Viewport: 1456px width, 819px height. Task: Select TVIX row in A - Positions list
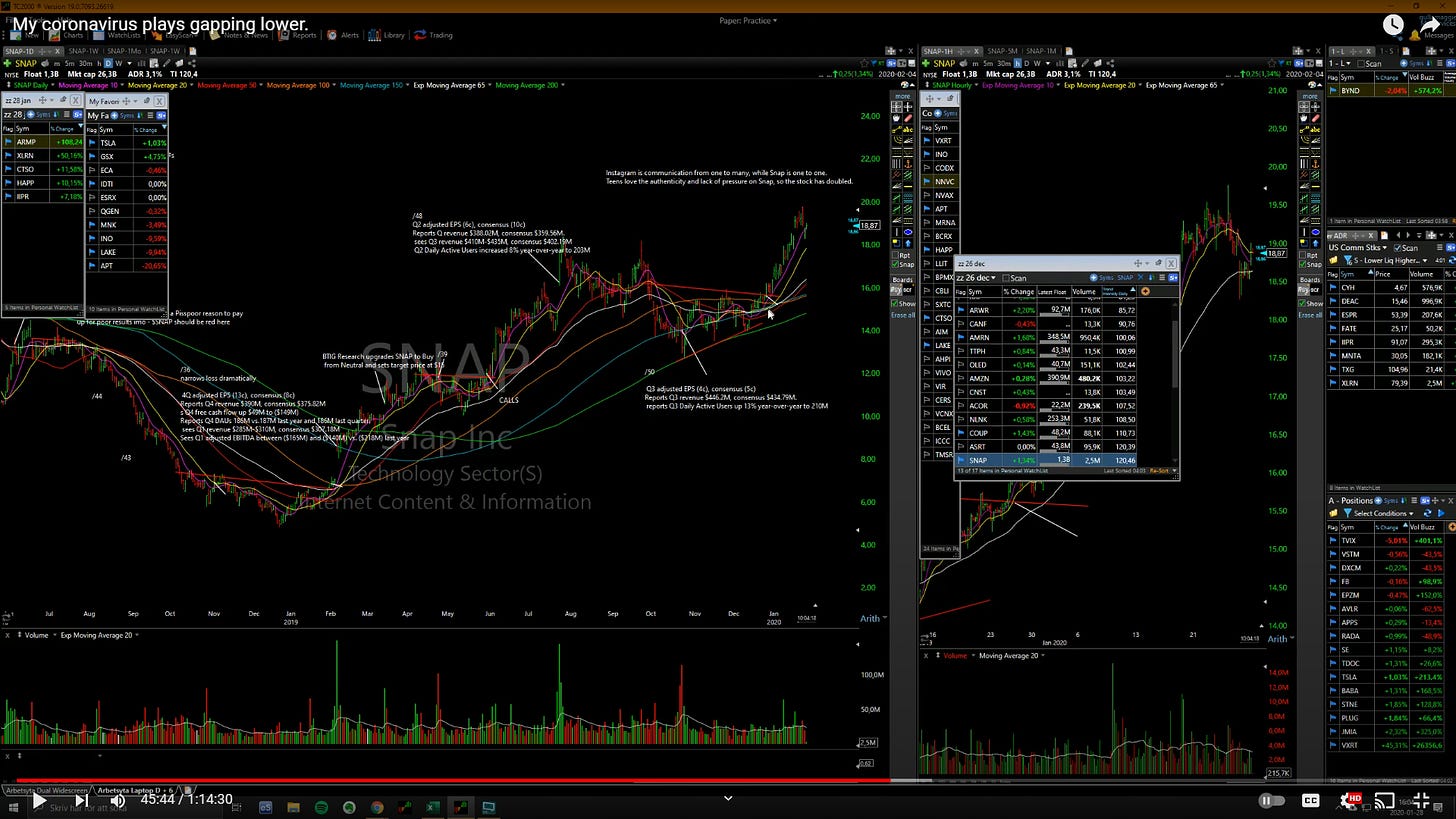[x=1387, y=540]
